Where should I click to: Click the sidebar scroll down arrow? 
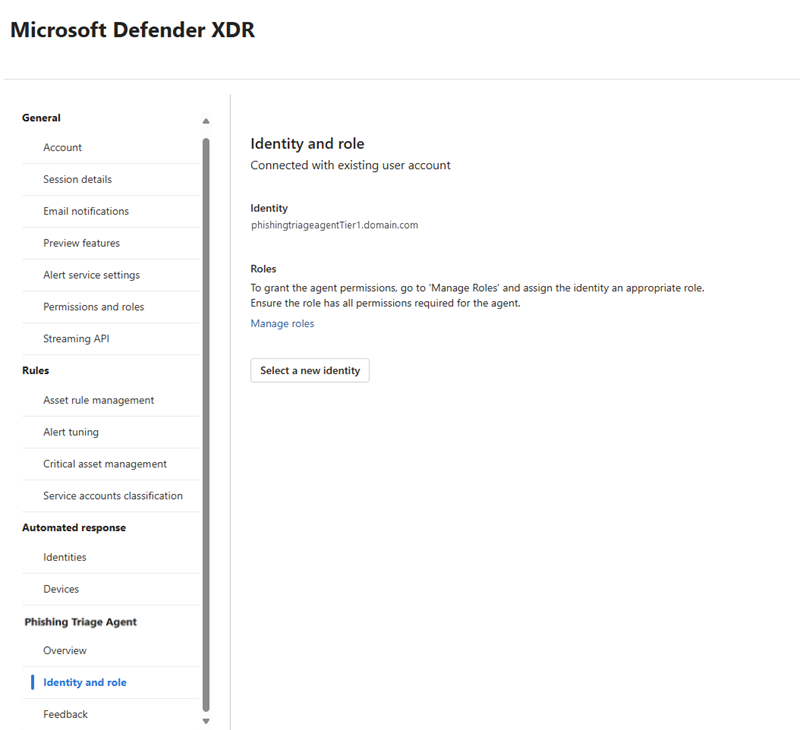pos(206,721)
